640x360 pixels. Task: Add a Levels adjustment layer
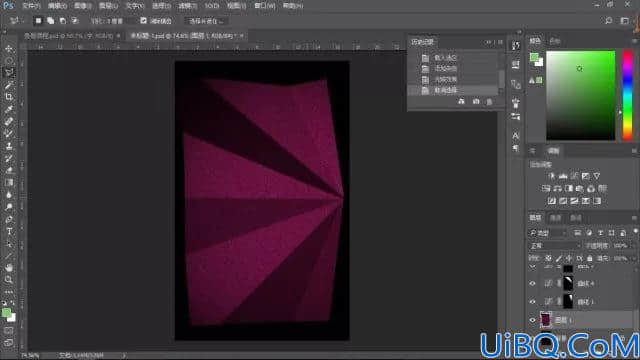tap(563, 176)
